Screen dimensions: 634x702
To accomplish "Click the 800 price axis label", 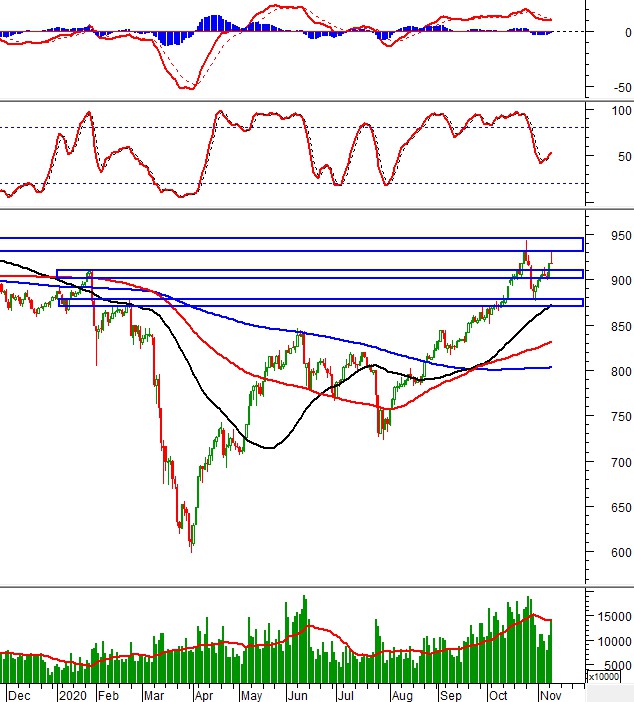I will pos(607,372).
